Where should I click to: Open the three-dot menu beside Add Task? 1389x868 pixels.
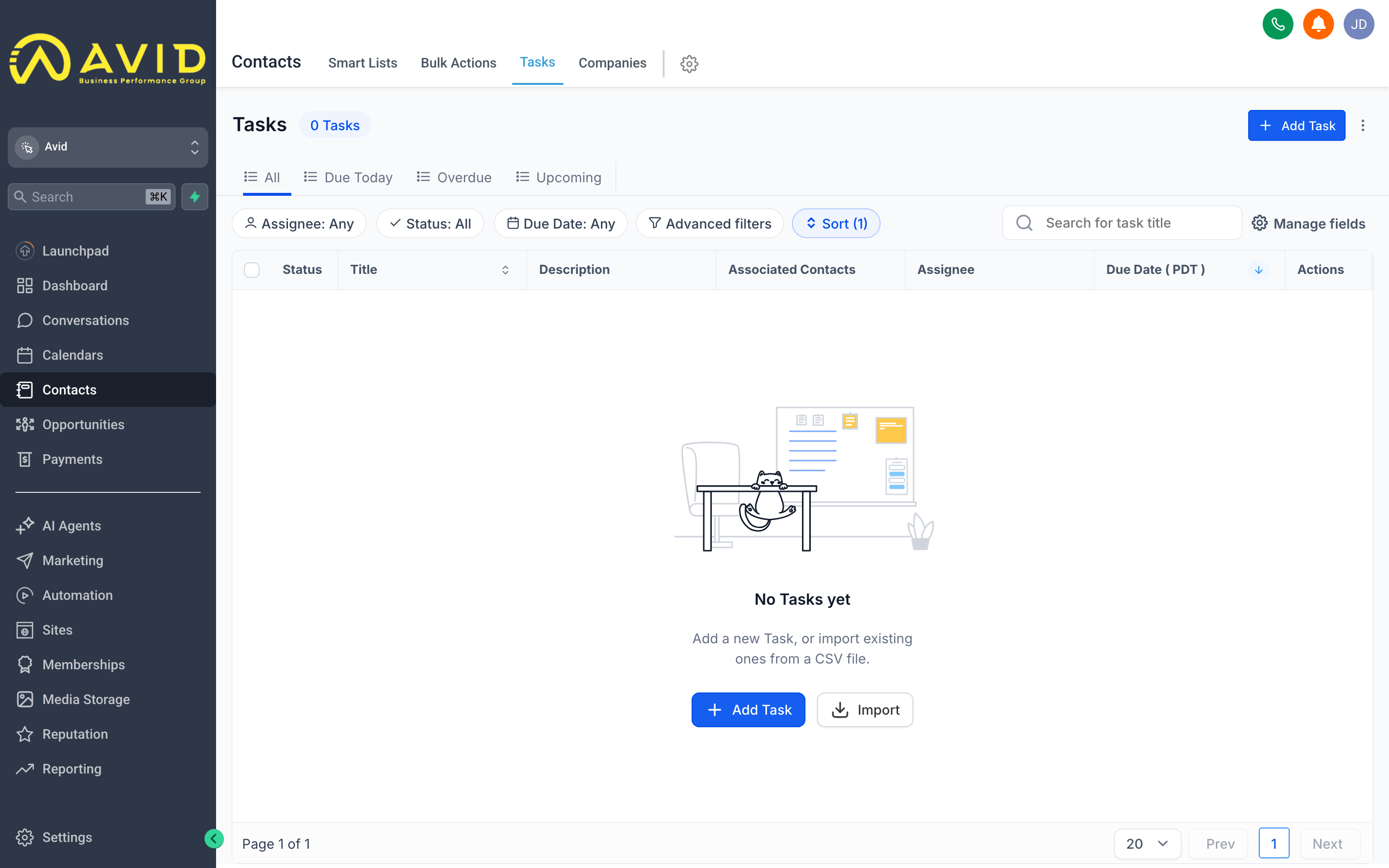(x=1362, y=125)
